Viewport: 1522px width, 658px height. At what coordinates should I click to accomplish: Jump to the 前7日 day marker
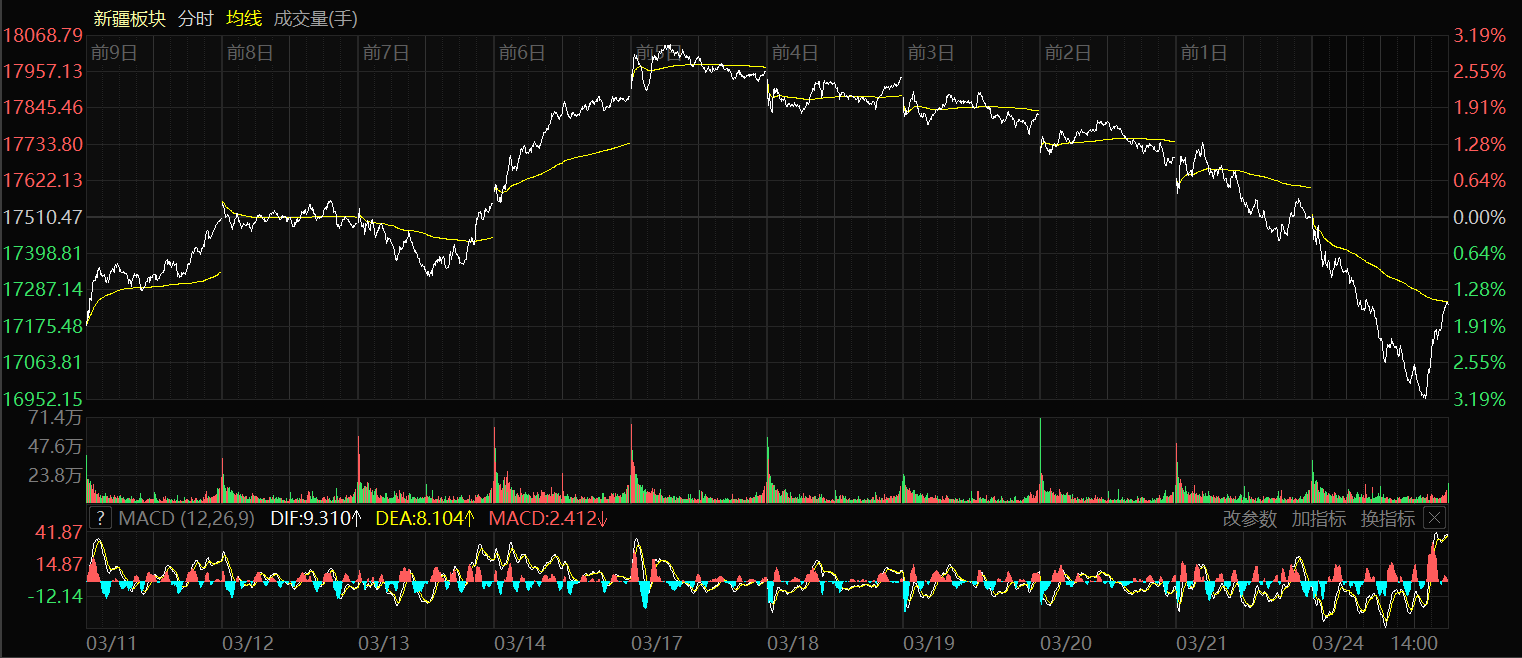coord(386,52)
